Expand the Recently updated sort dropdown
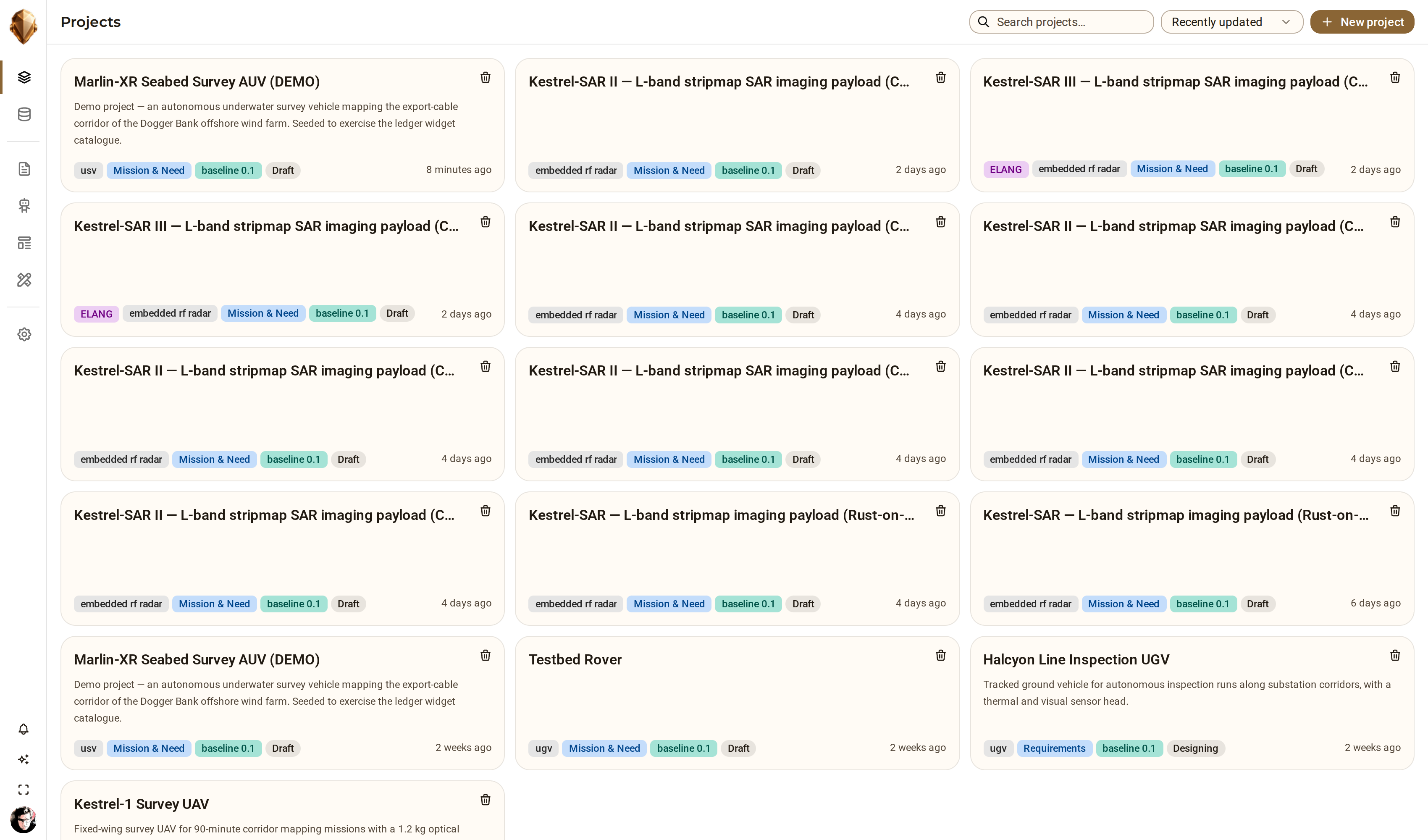Viewport: 1428px width, 840px height. pos(1231,21)
